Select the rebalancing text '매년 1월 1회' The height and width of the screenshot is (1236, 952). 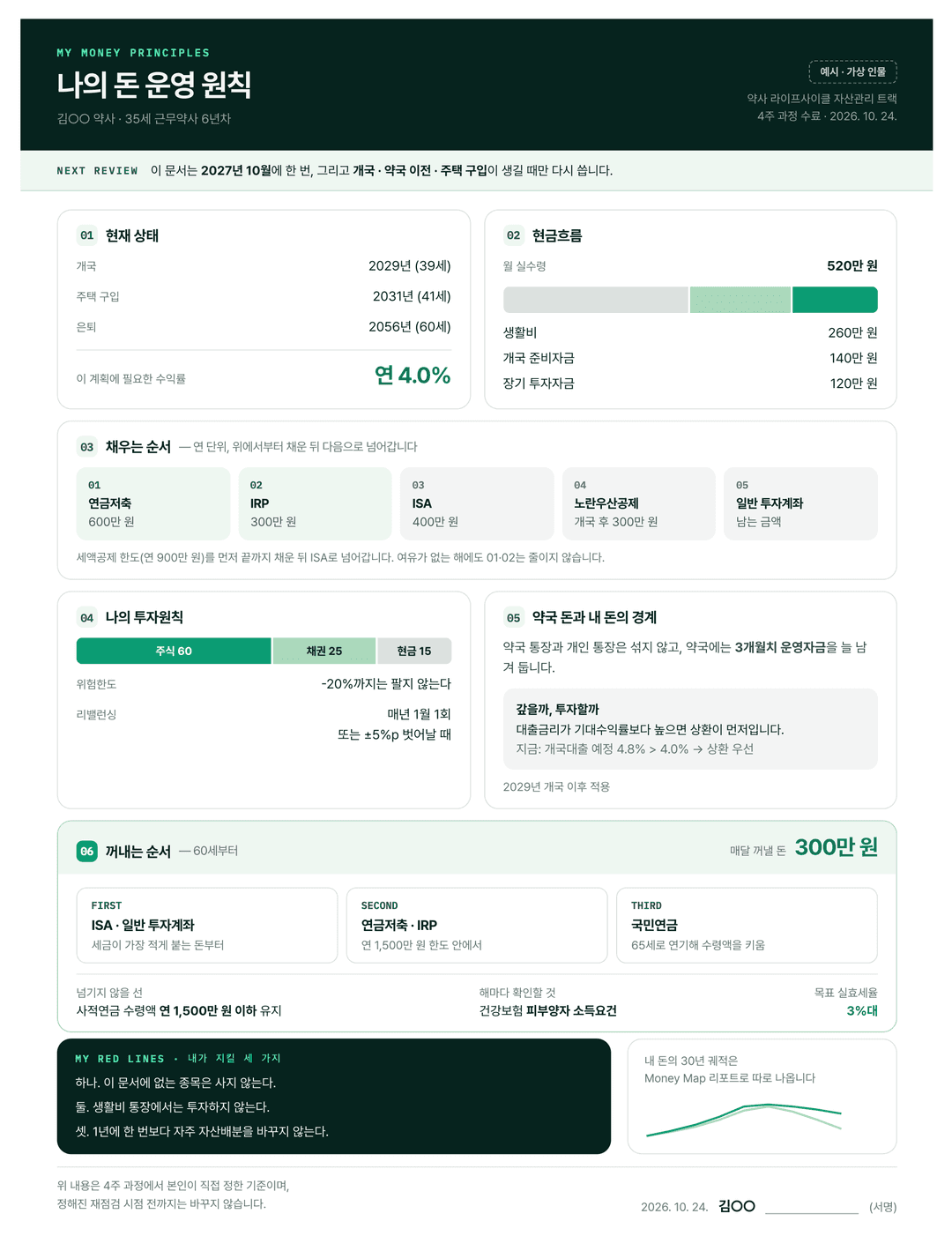(419, 714)
